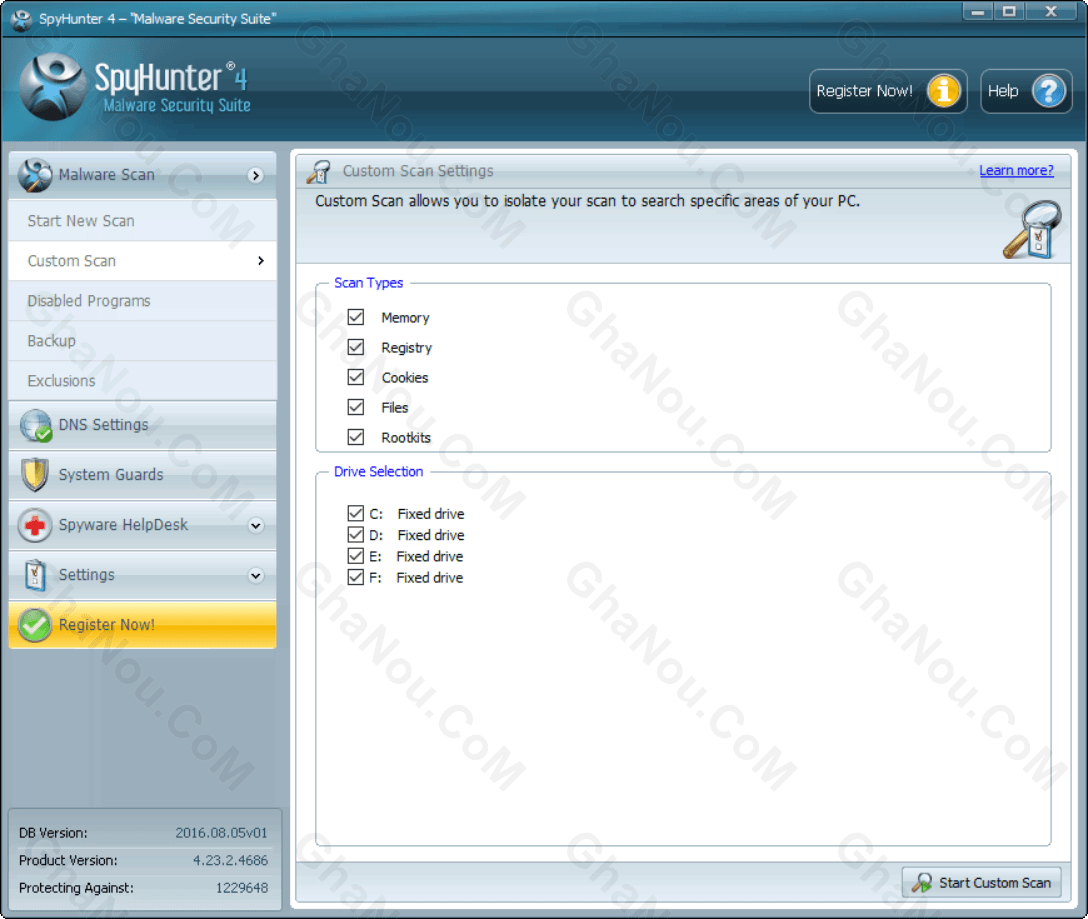Click the green checkmark Register Now icon

pos(35,625)
